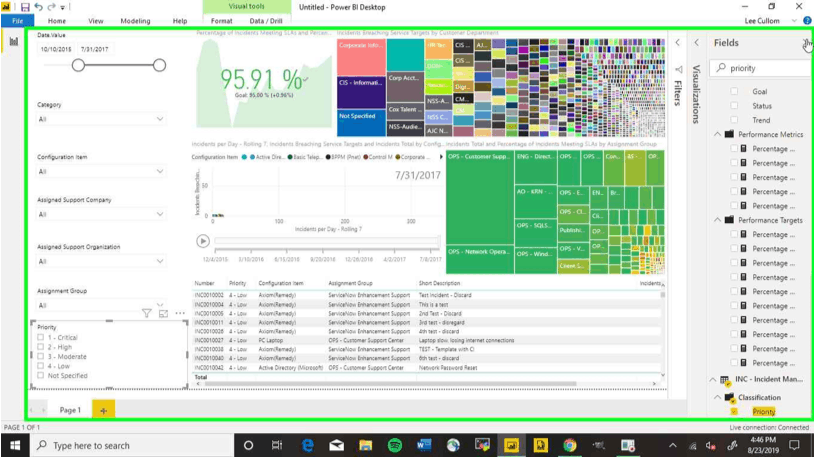Viewport: 815px width, 458px height.
Task: Redo the last action
Action: (51, 7)
